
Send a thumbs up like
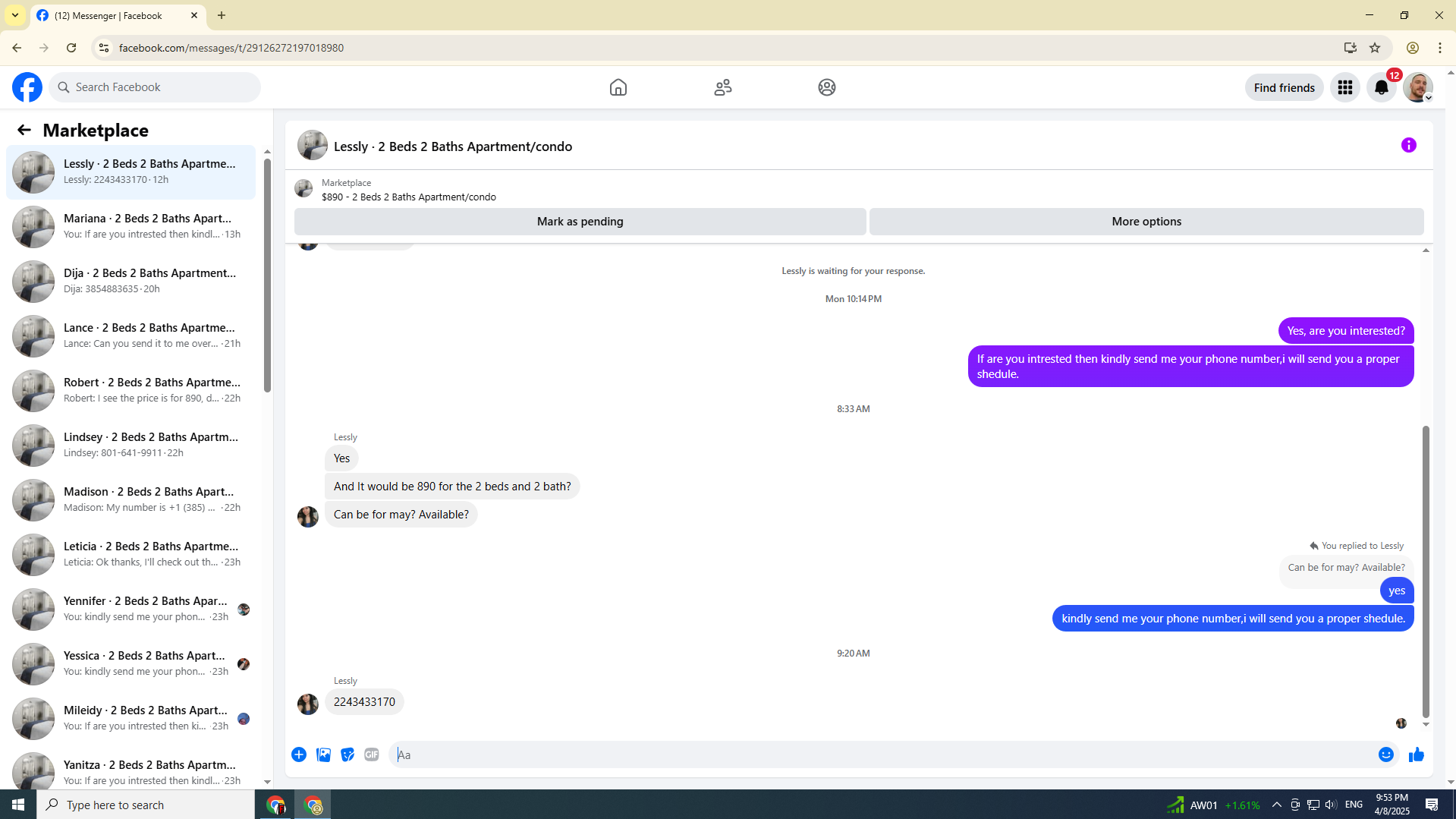[1417, 754]
